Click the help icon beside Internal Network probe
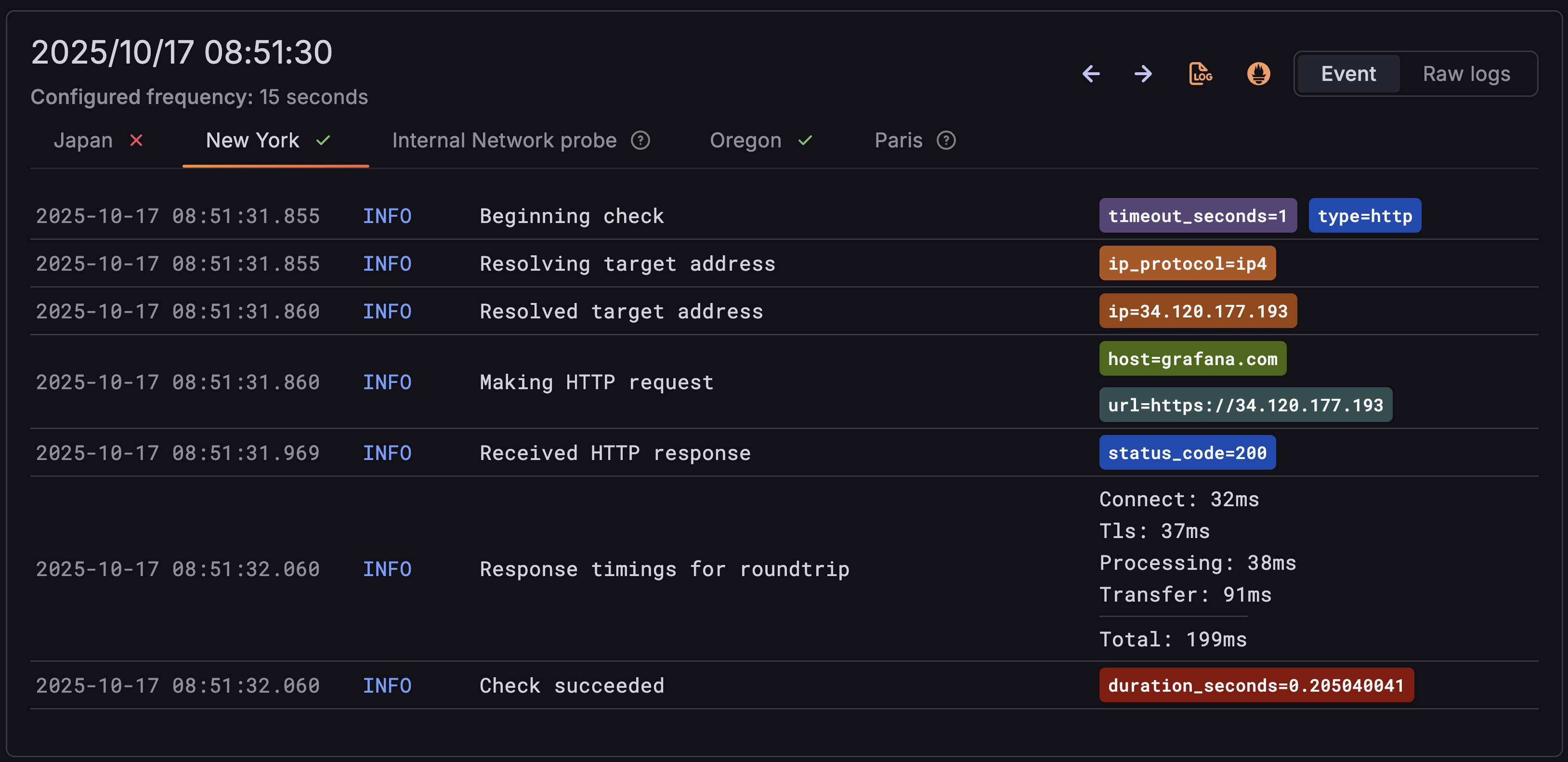 (640, 141)
